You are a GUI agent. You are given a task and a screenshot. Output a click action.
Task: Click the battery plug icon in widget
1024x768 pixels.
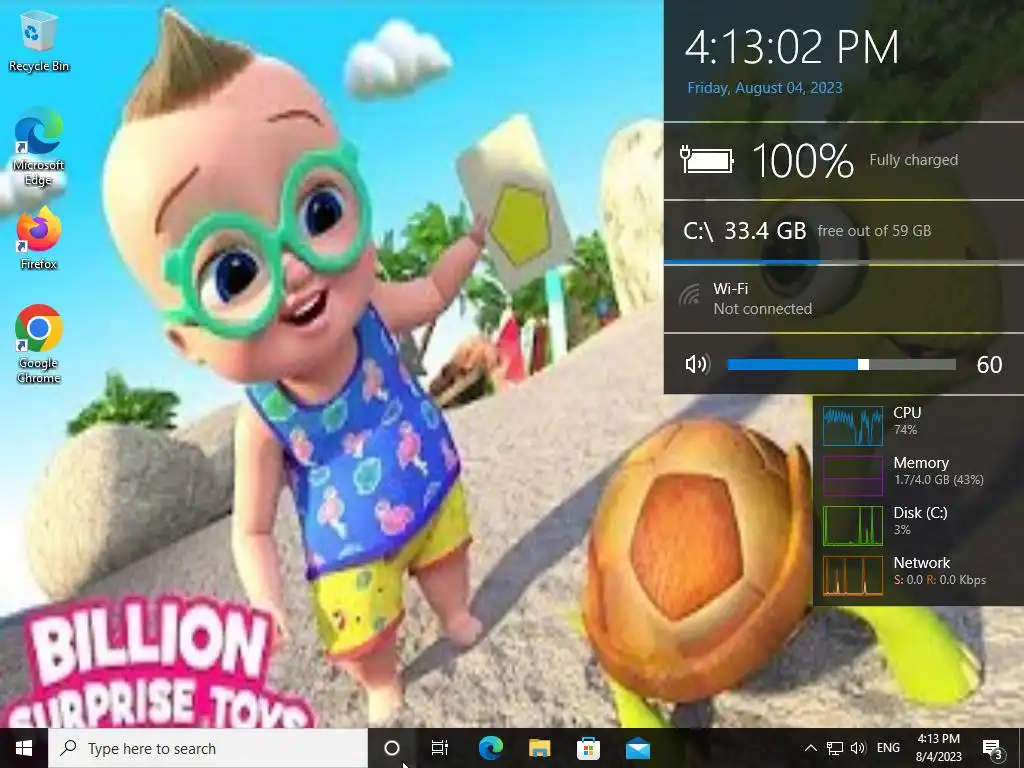pos(707,160)
